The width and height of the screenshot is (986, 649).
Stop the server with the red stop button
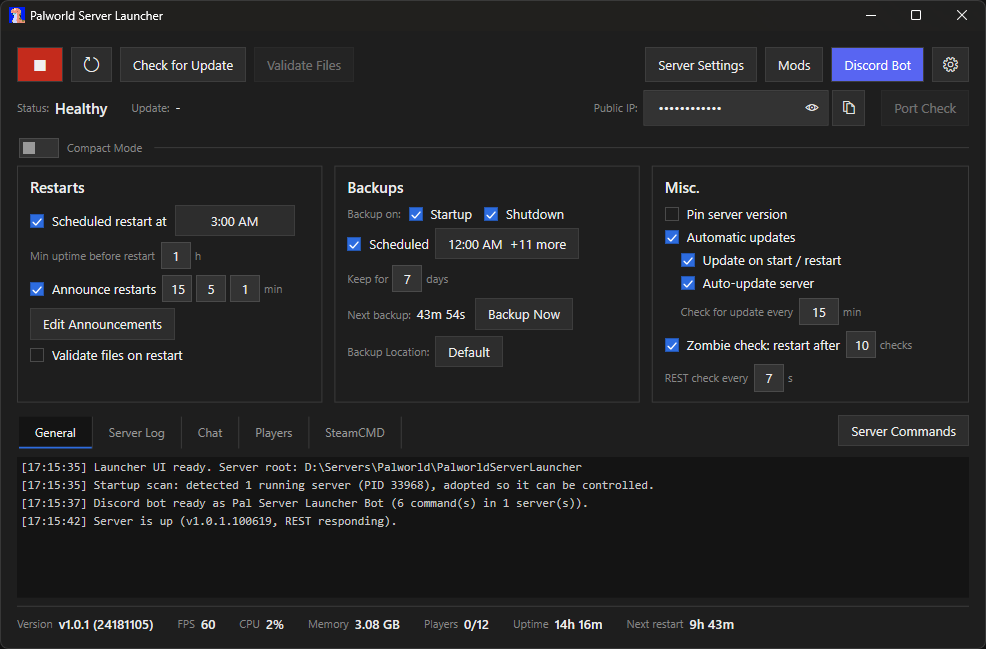(40, 65)
